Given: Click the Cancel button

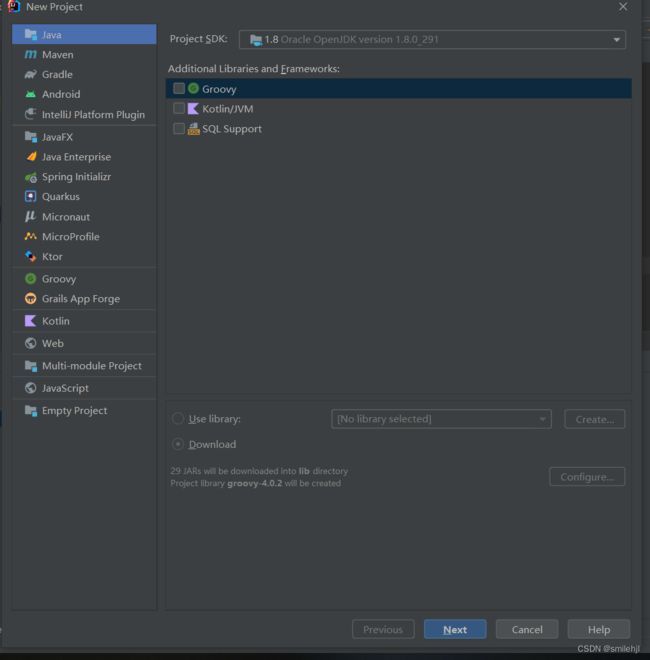Looking at the screenshot, I should 527,629.
